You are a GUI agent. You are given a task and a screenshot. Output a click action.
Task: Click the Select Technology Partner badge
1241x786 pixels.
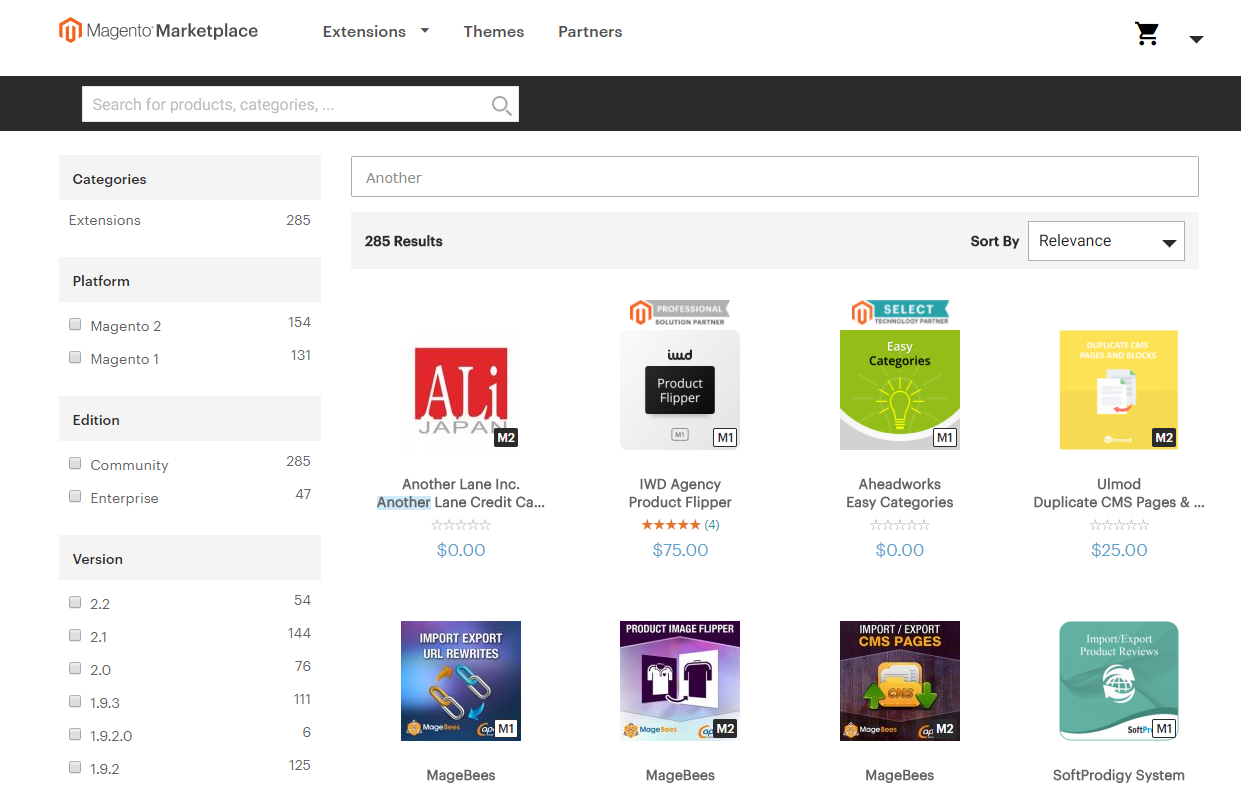(x=900, y=313)
